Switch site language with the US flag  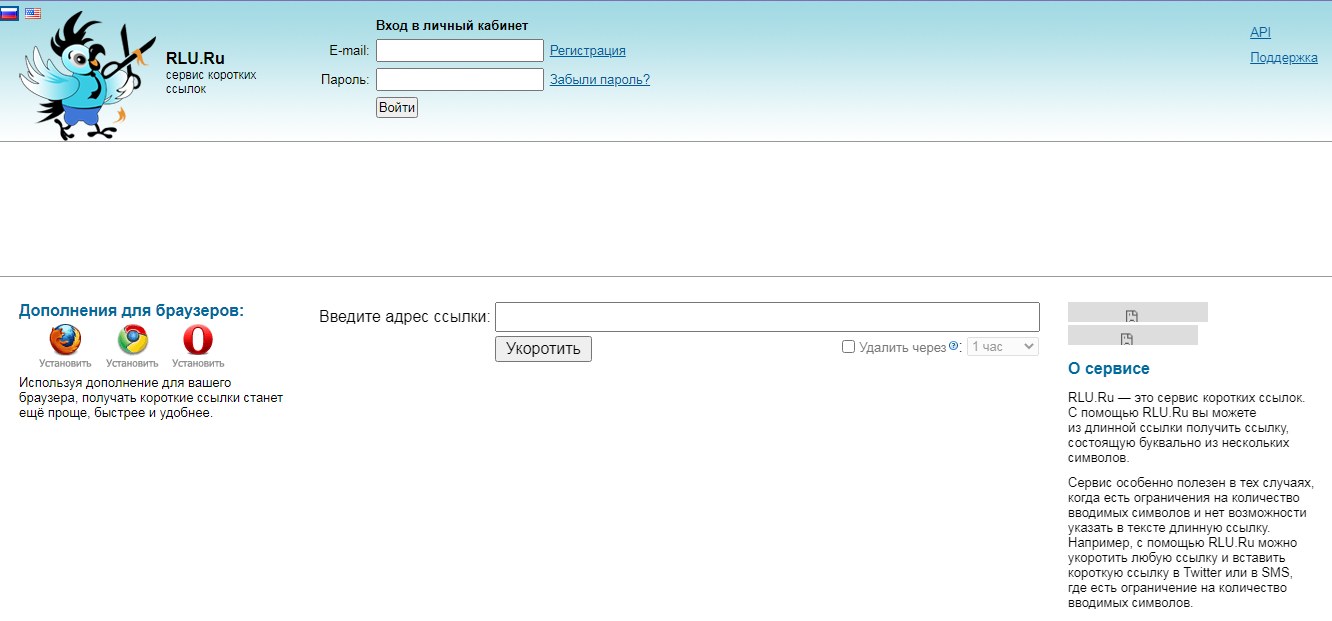(33, 14)
